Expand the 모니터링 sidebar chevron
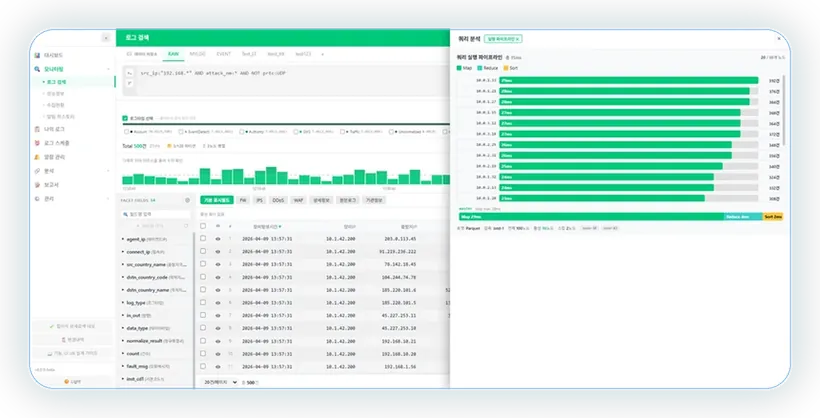820x418 pixels. [109, 69]
